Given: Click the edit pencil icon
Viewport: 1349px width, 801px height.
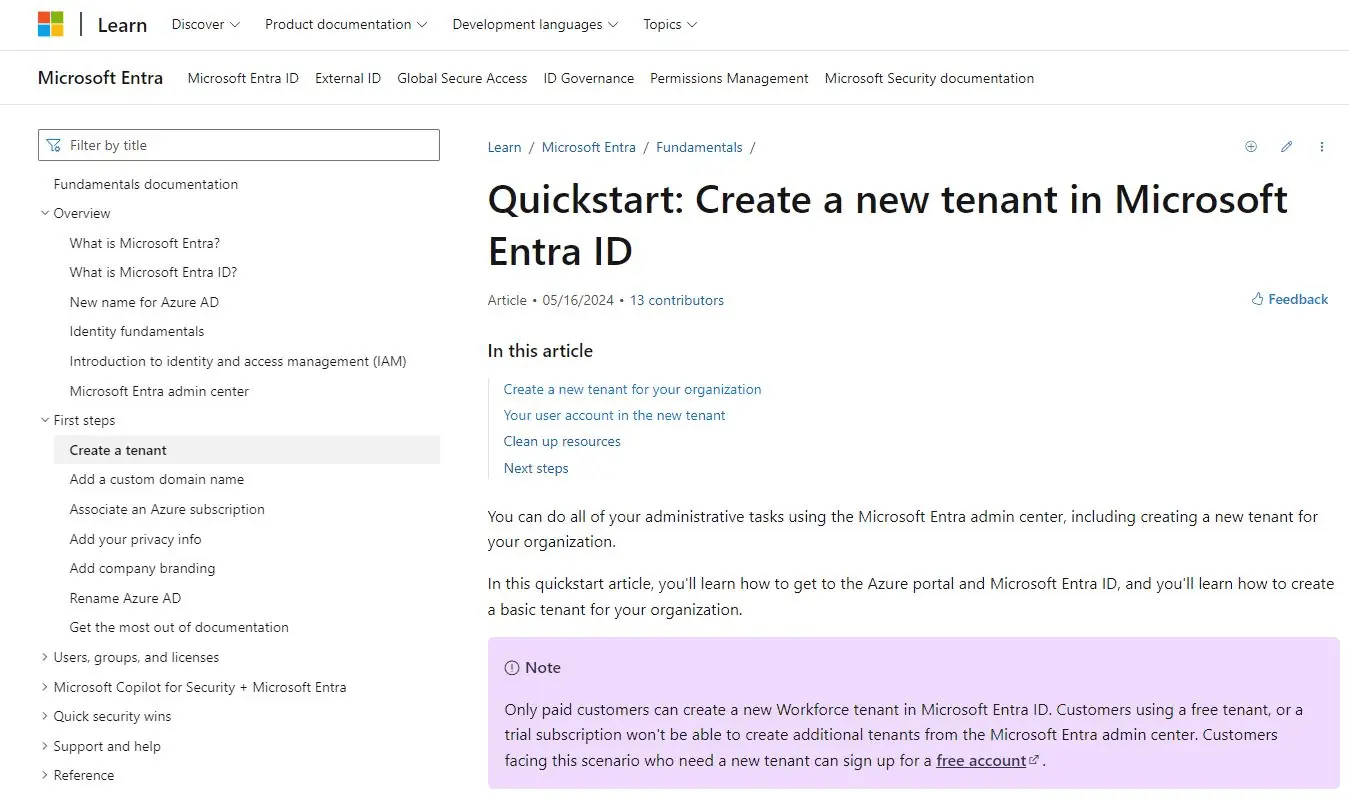Looking at the screenshot, I should coord(1286,147).
